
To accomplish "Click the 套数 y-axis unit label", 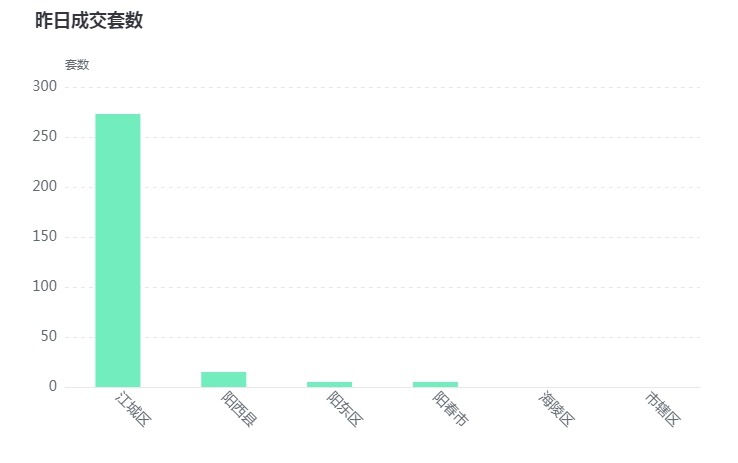I will point(77,64).
